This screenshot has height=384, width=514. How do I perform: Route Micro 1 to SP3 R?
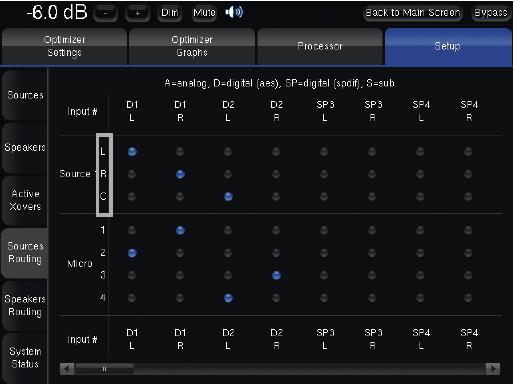[x=372, y=230]
